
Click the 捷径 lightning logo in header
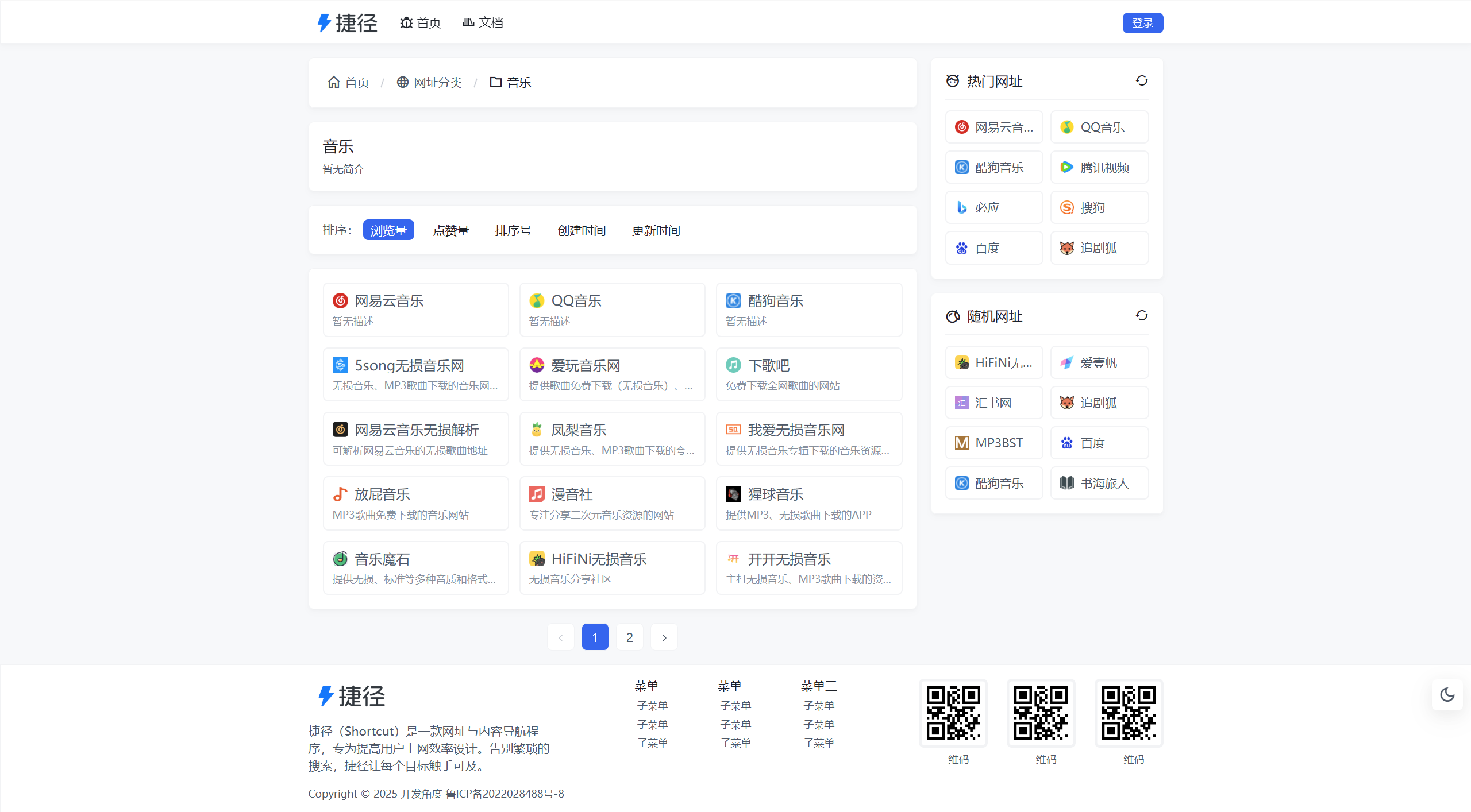pos(347,23)
